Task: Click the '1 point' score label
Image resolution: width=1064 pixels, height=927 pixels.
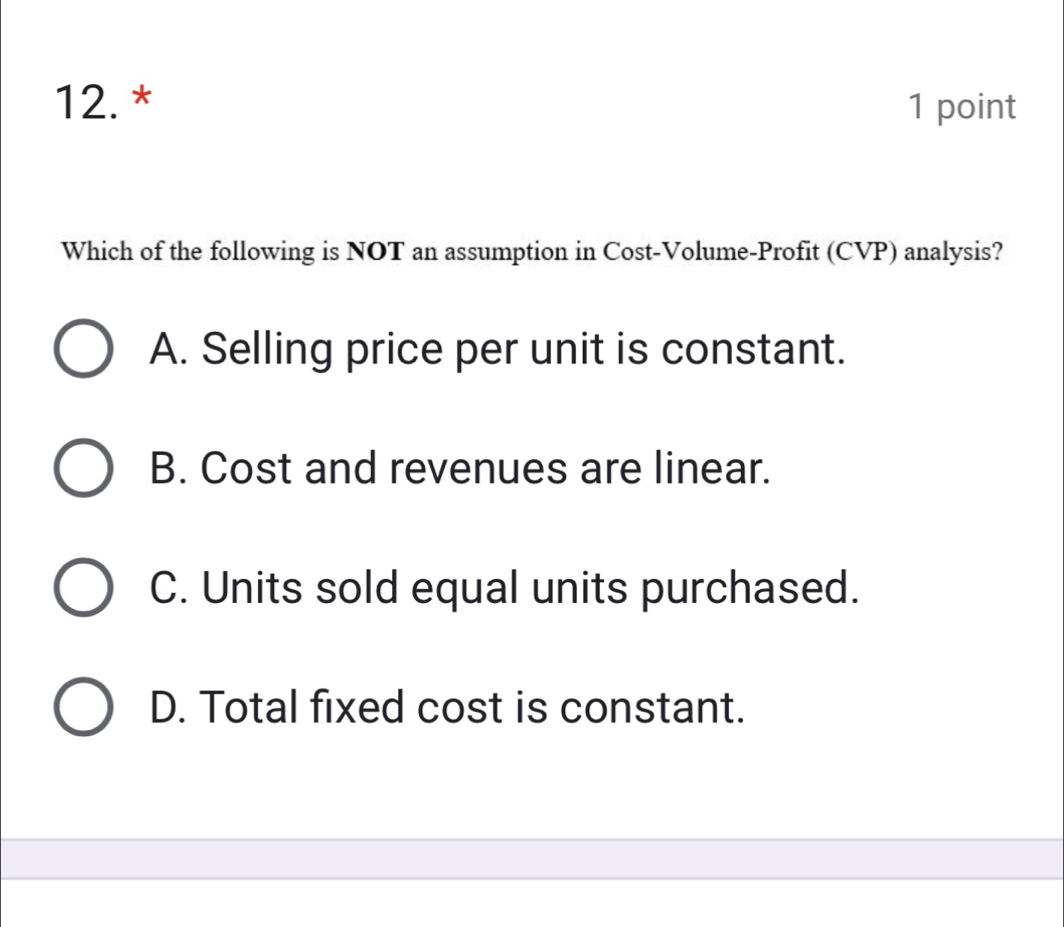Action: point(963,107)
